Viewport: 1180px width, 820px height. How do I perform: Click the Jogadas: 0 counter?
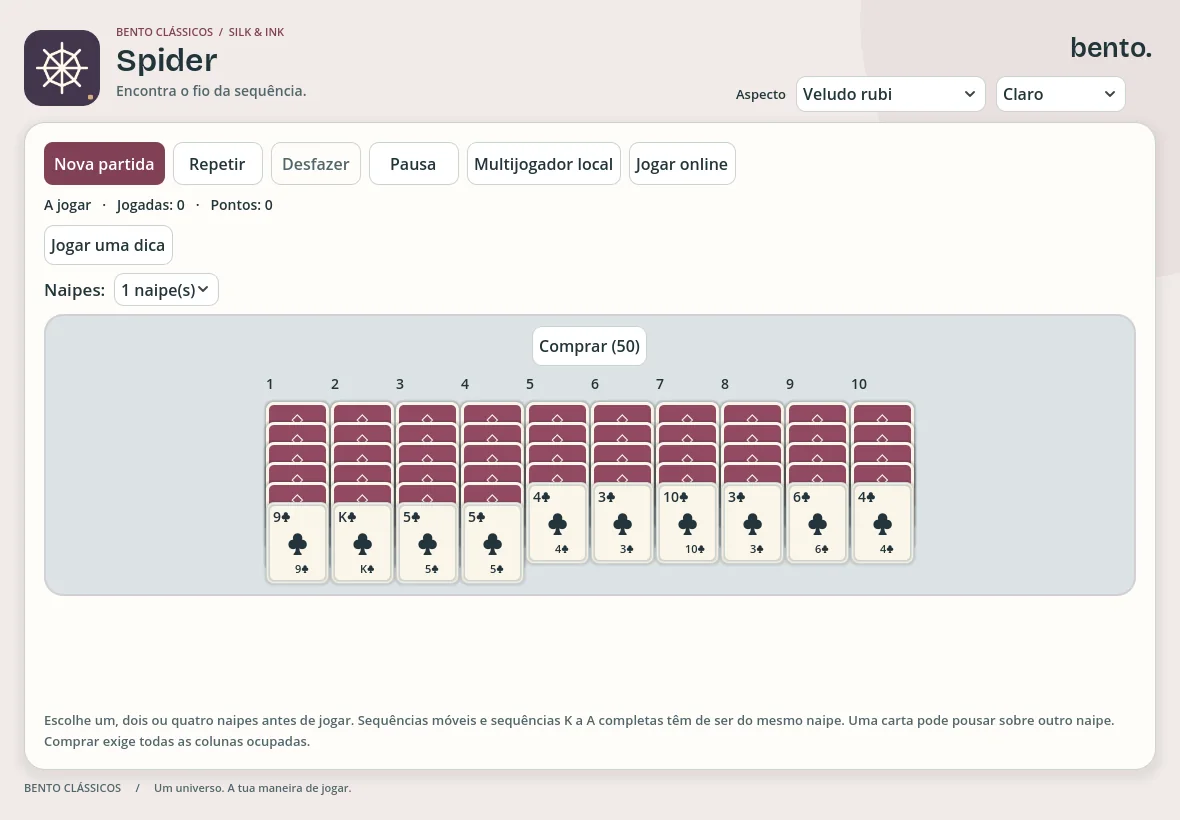(151, 205)
